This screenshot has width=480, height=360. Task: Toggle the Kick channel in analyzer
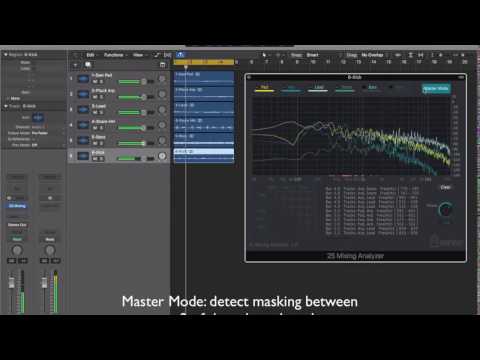coord(397,88)
